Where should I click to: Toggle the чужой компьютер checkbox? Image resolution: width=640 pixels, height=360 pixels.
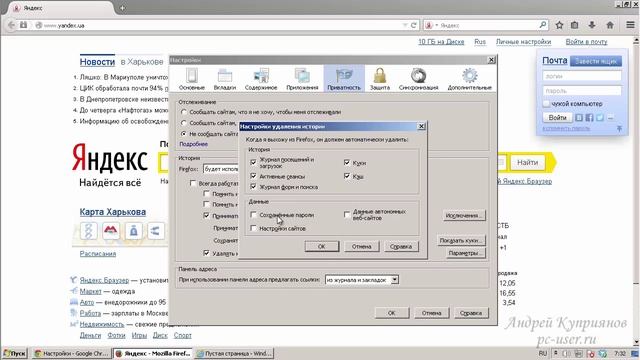[546, 104]
